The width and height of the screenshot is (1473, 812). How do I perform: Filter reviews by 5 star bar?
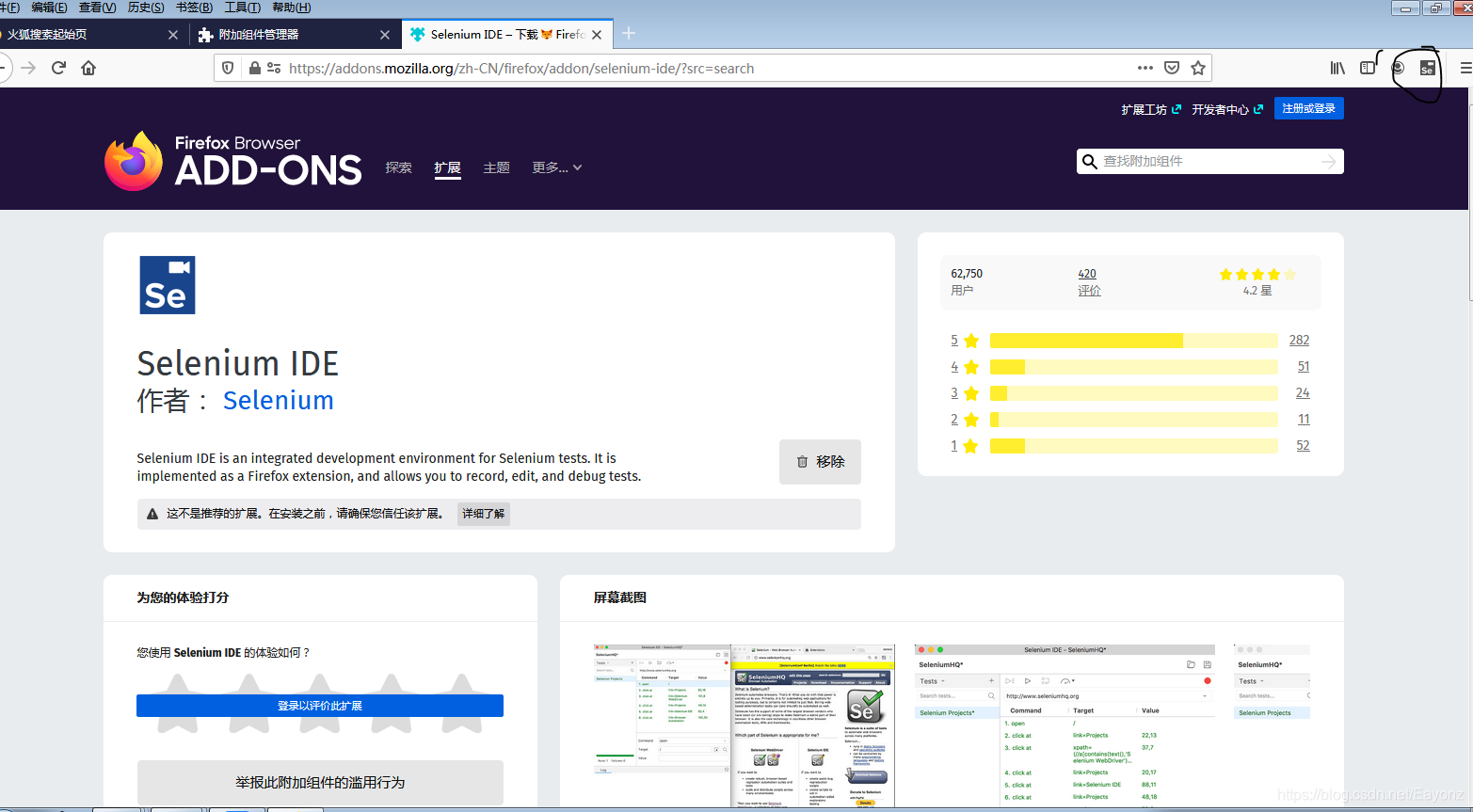coord(1134,341)
